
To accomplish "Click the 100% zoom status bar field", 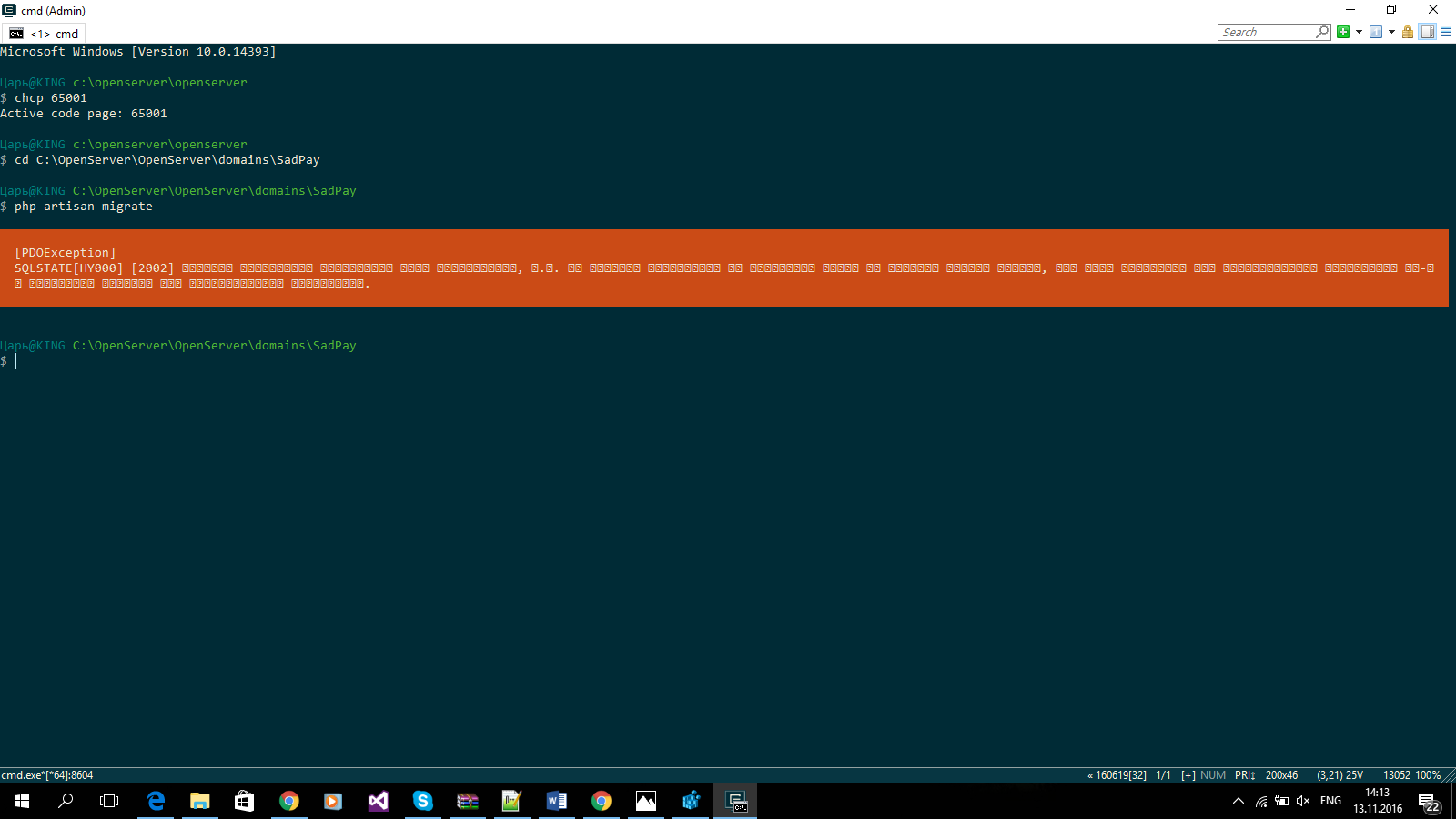I will [1428, 775].
